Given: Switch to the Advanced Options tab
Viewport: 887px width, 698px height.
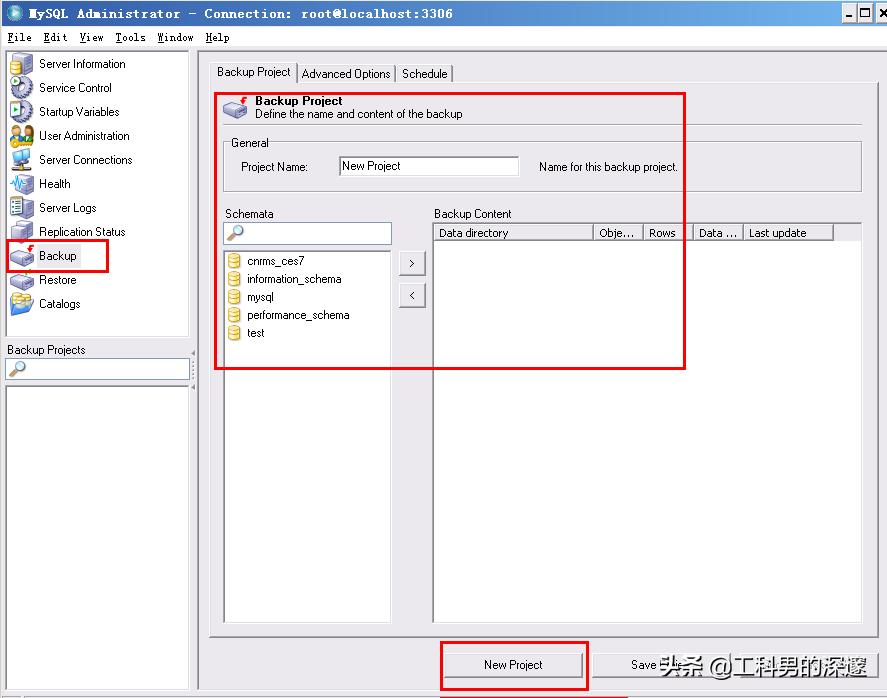Looking at the screenshot, I should click(x=346, y=74).
